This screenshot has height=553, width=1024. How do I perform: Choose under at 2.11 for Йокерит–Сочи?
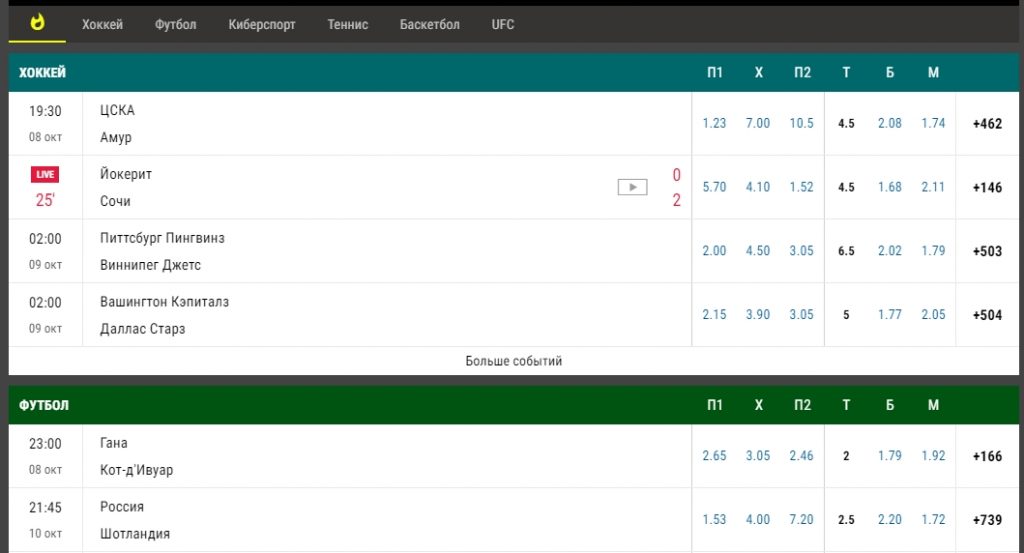point(933,187)
